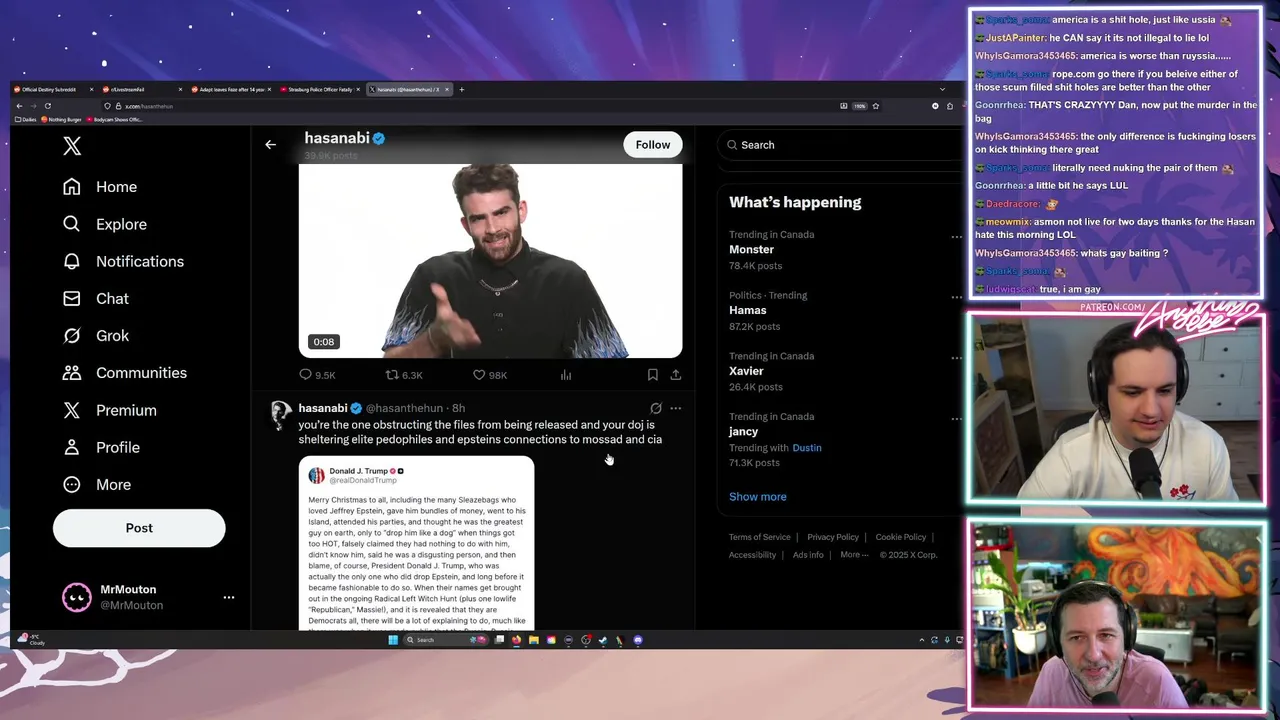Open Home from the X sidebar
Image resolution: width=1280 pixels, height=720 pixels.
point(100,187)
